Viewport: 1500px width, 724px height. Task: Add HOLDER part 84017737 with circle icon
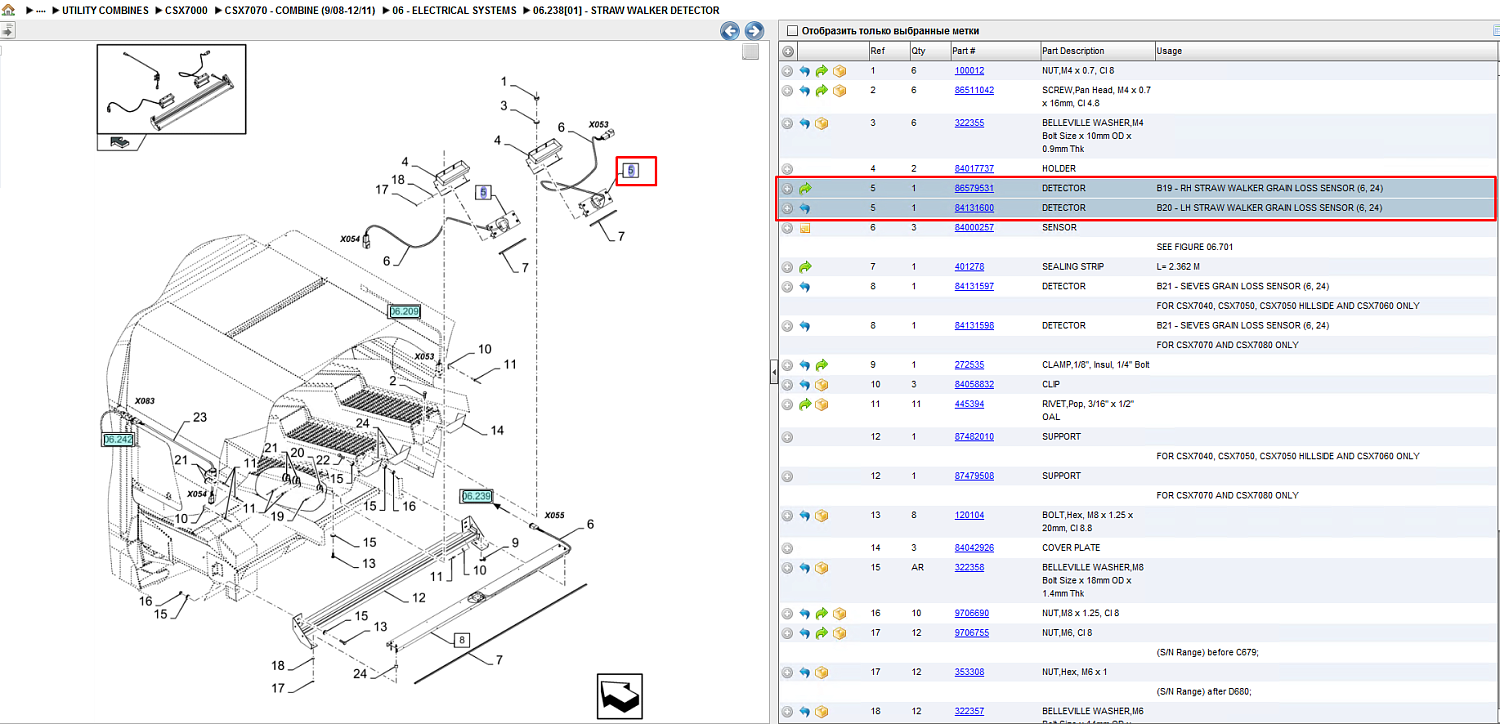(788, 169)
